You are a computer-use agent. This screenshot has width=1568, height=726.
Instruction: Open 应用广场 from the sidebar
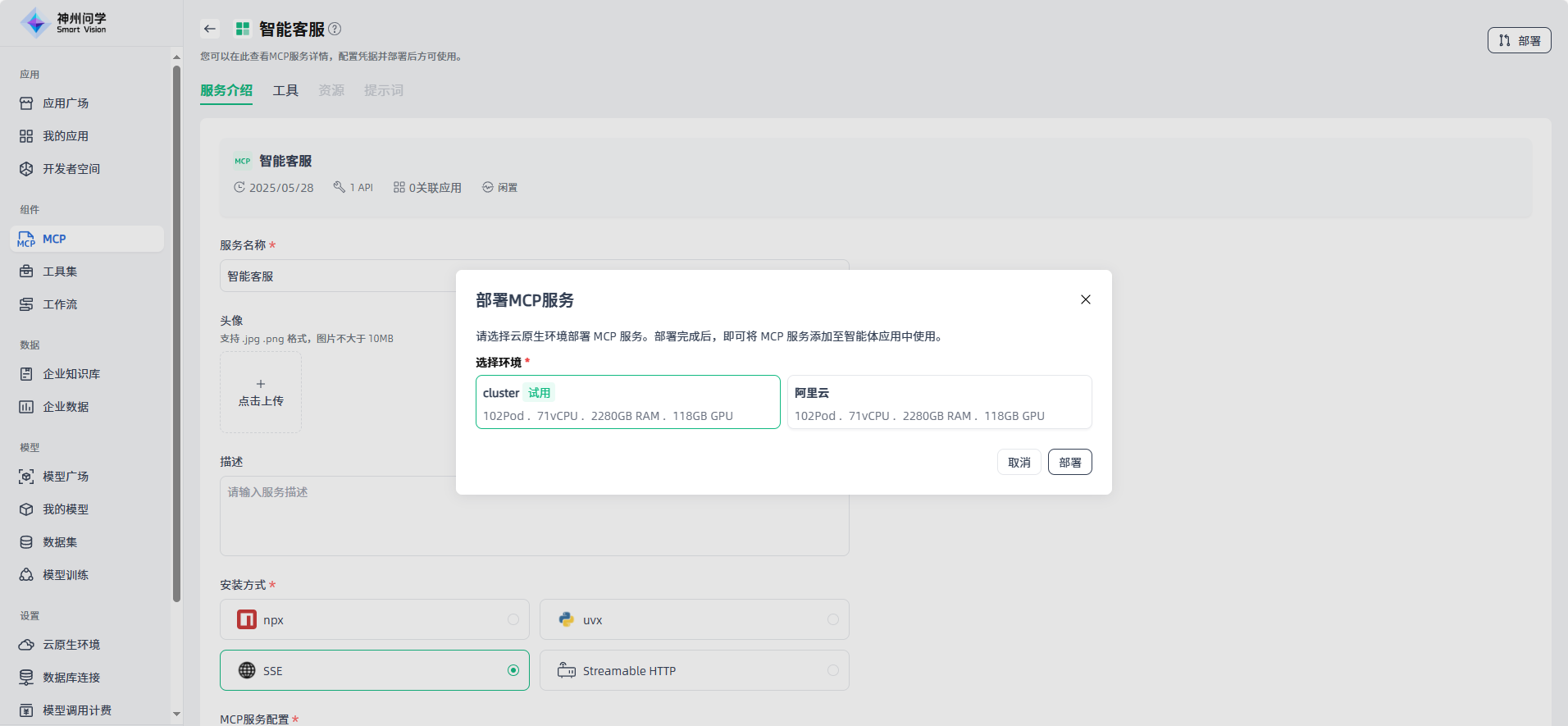(x=66, y=103)
